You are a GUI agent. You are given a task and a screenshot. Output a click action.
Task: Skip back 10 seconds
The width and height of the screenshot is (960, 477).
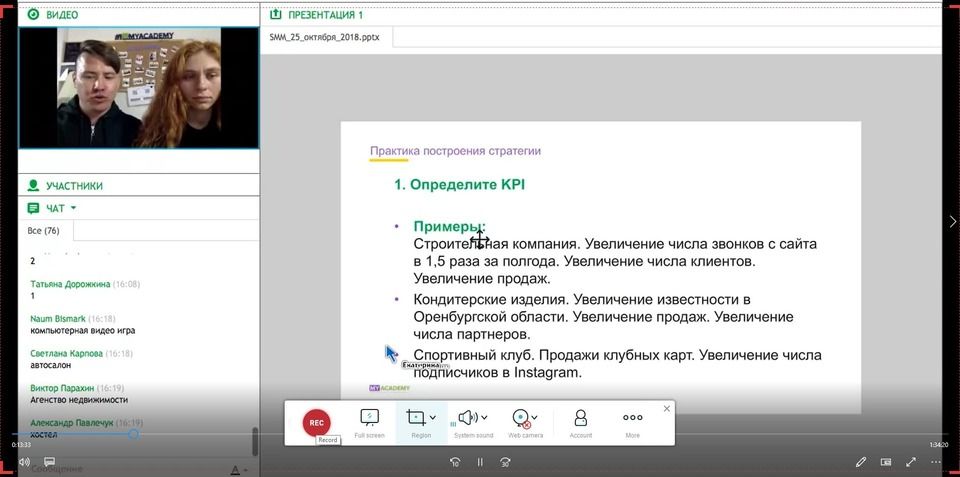[x=455, y=462]
